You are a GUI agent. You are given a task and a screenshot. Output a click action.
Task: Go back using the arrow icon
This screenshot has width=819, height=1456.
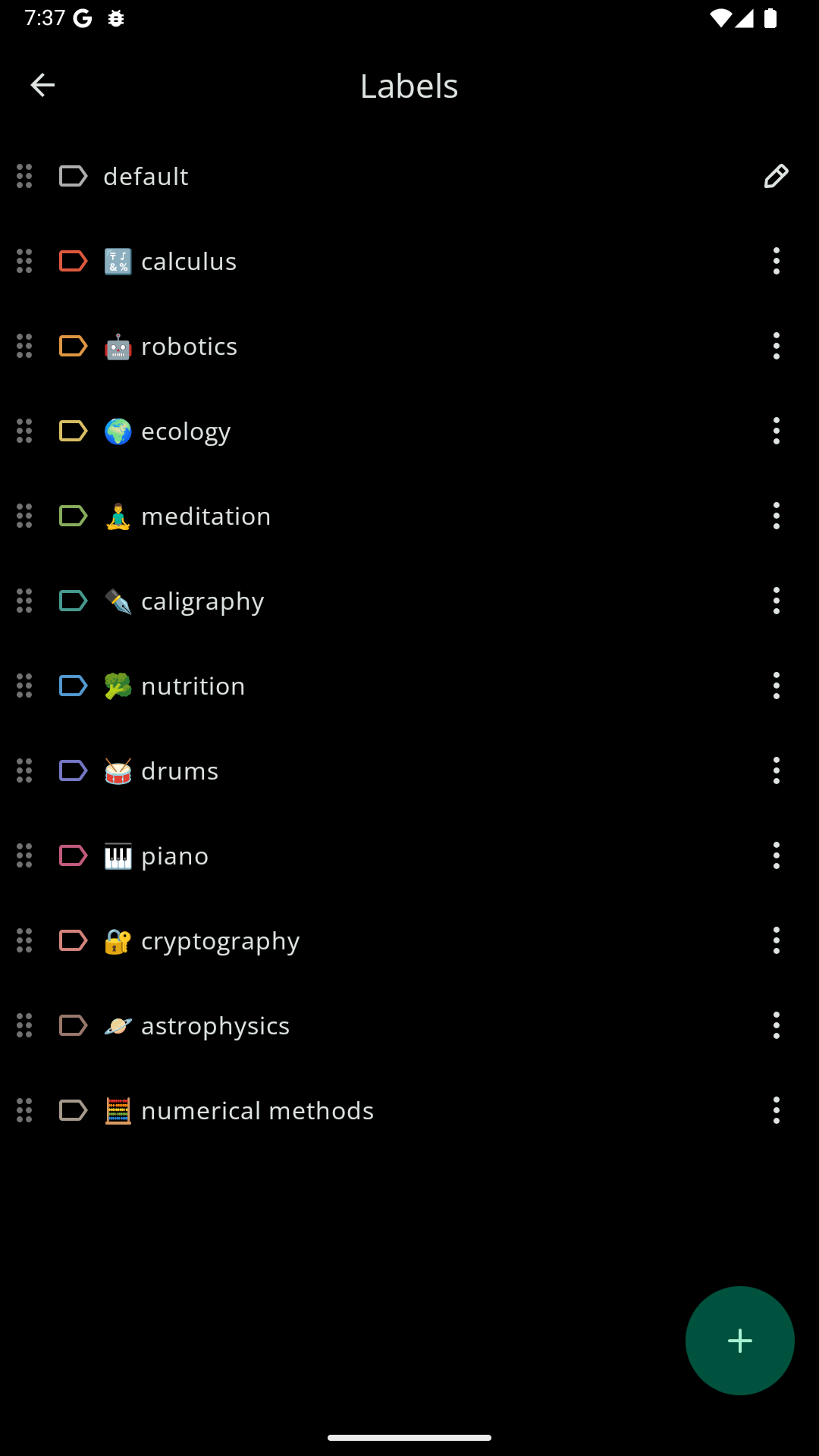[42, 85]
